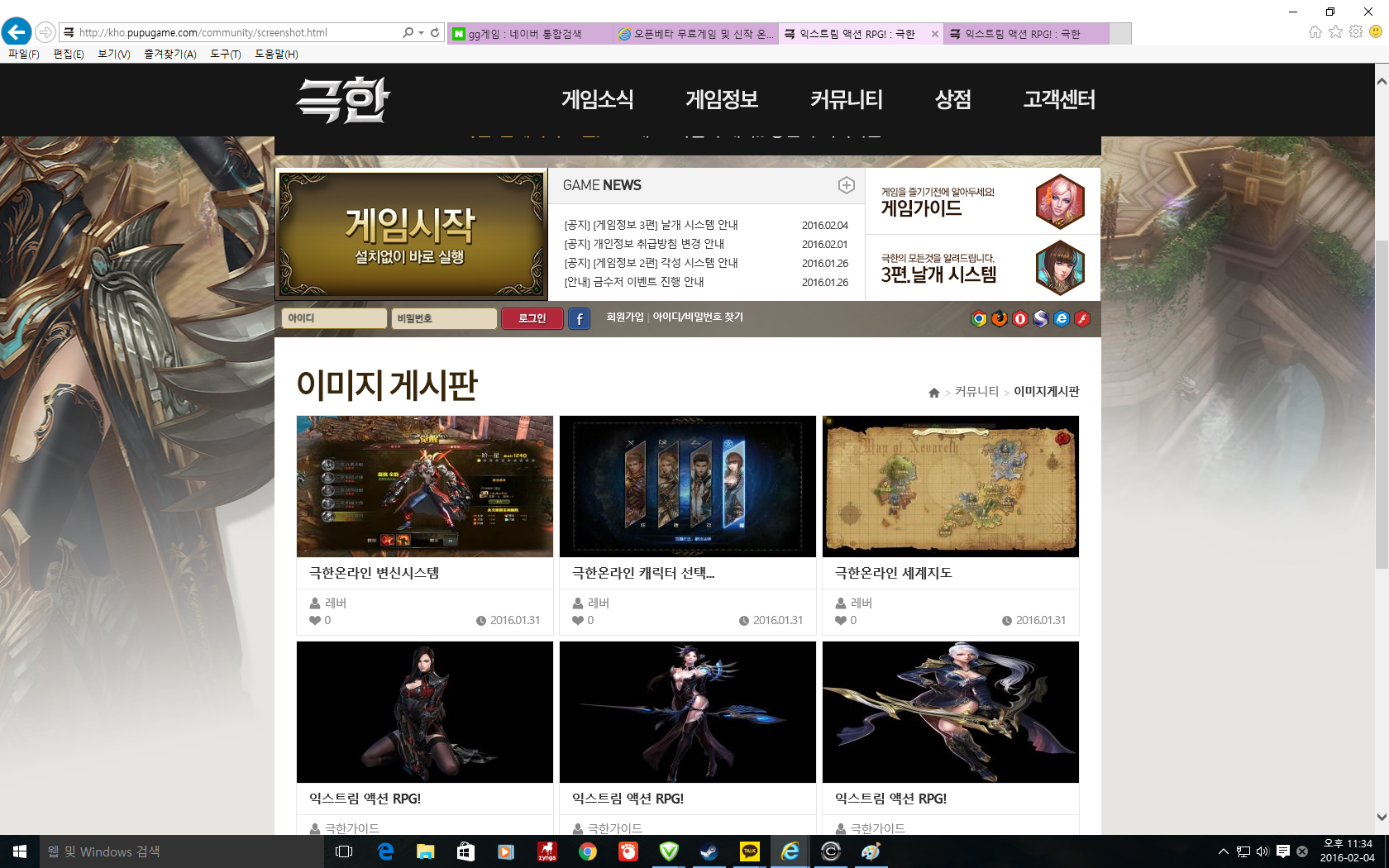
Task: Go back with the browser back arrow
Action: pyautogui.click(x=17, y=32)
